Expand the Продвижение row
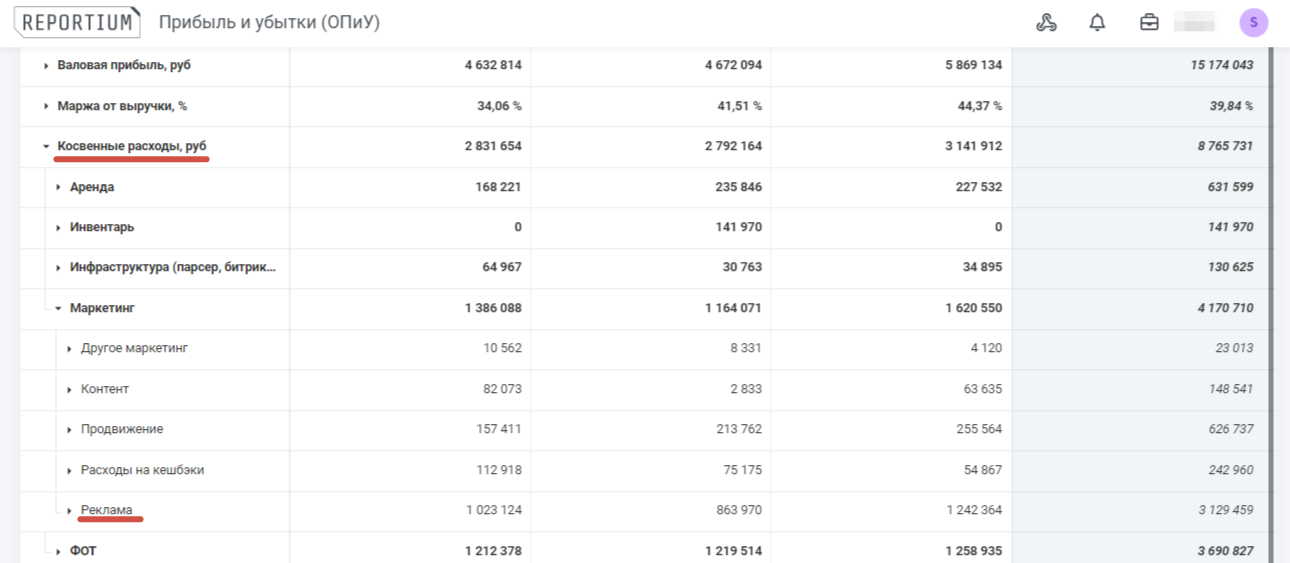This screenshot has width=1290, height=563. click(70, 430)
